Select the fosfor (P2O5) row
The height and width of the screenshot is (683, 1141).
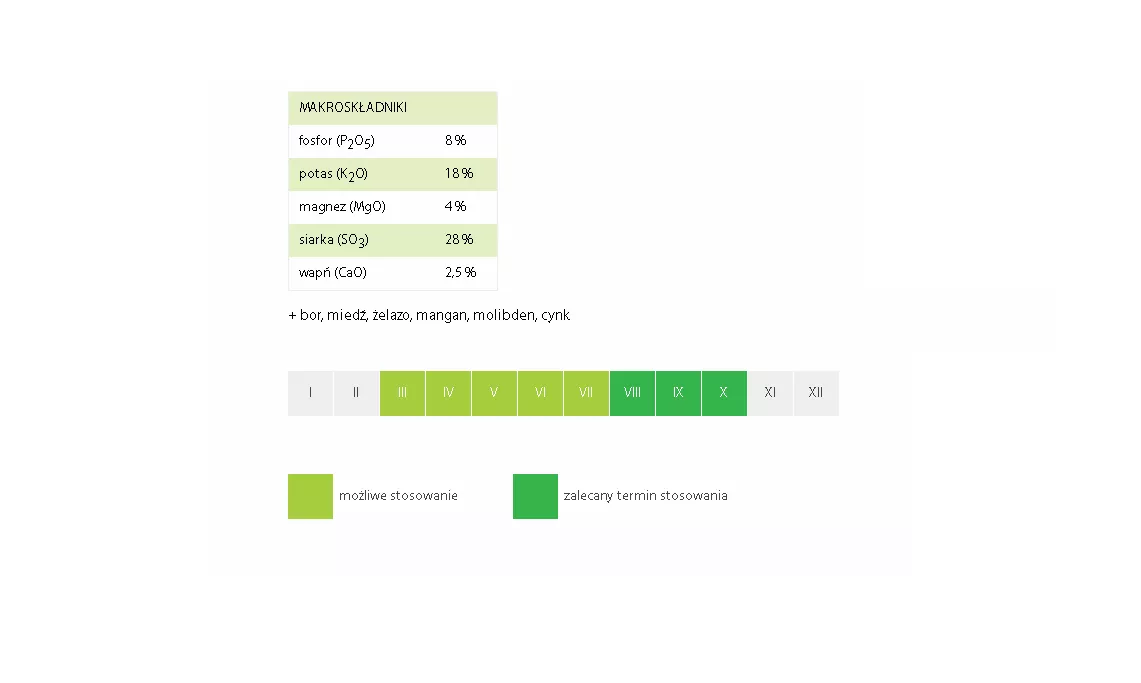pyautogui.click(x=392, y=141)
